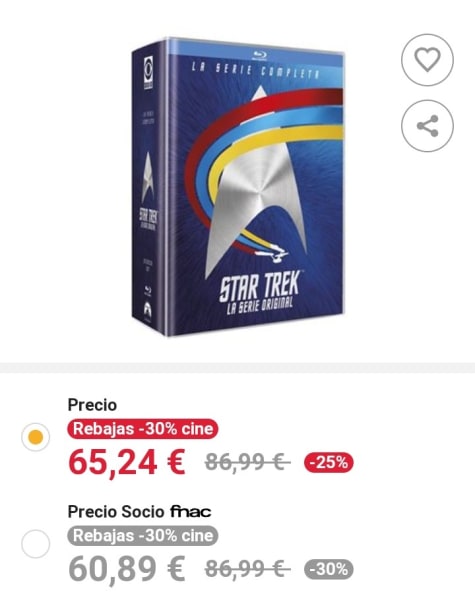Select the Precio Socio fnac radio button
Viewport: 475px width, 602px height.
click(36, 544)
